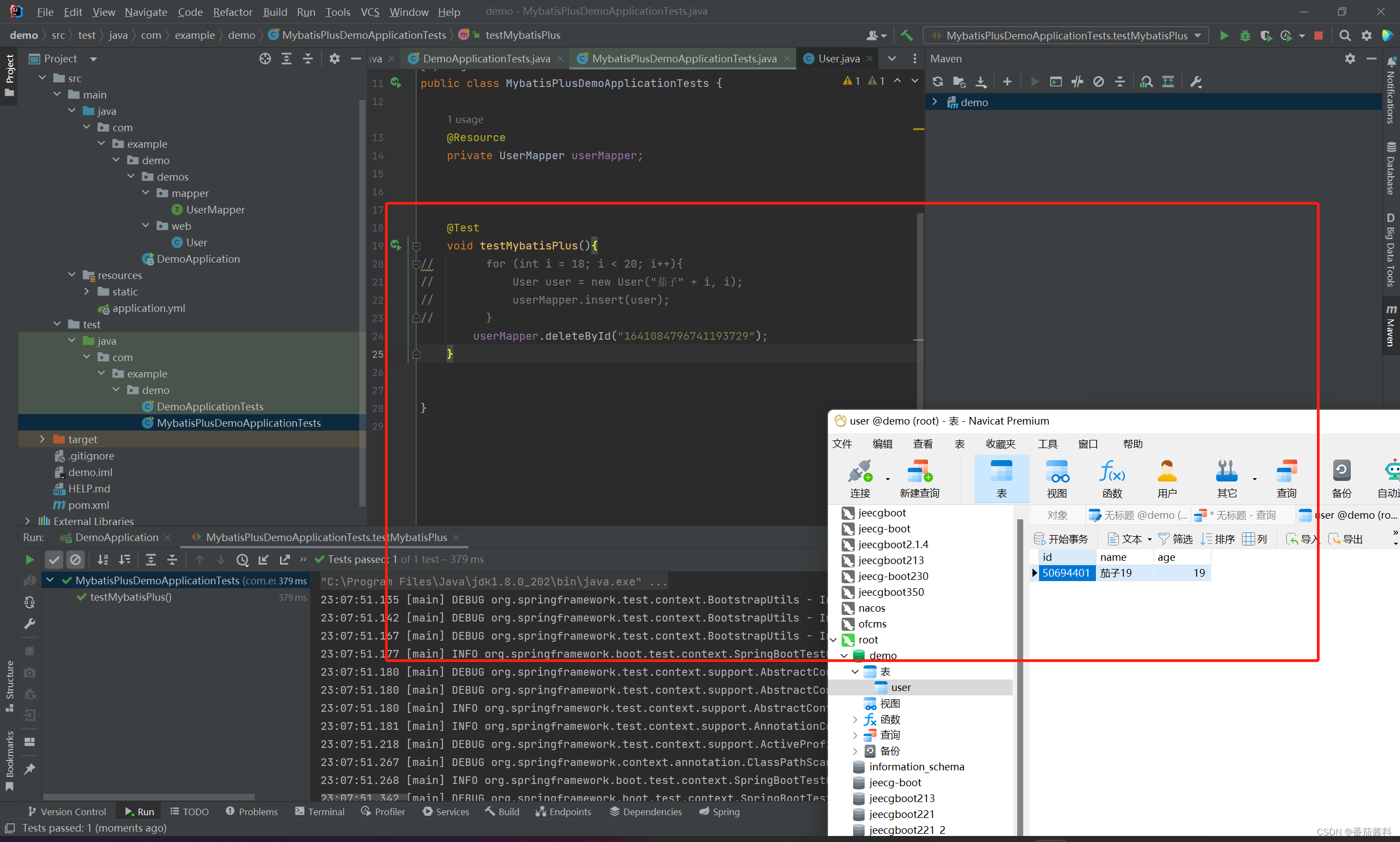The height and width of the screenshot is (842, 1400).
Task: Toggle show ignored tests button
Action: 75,560
